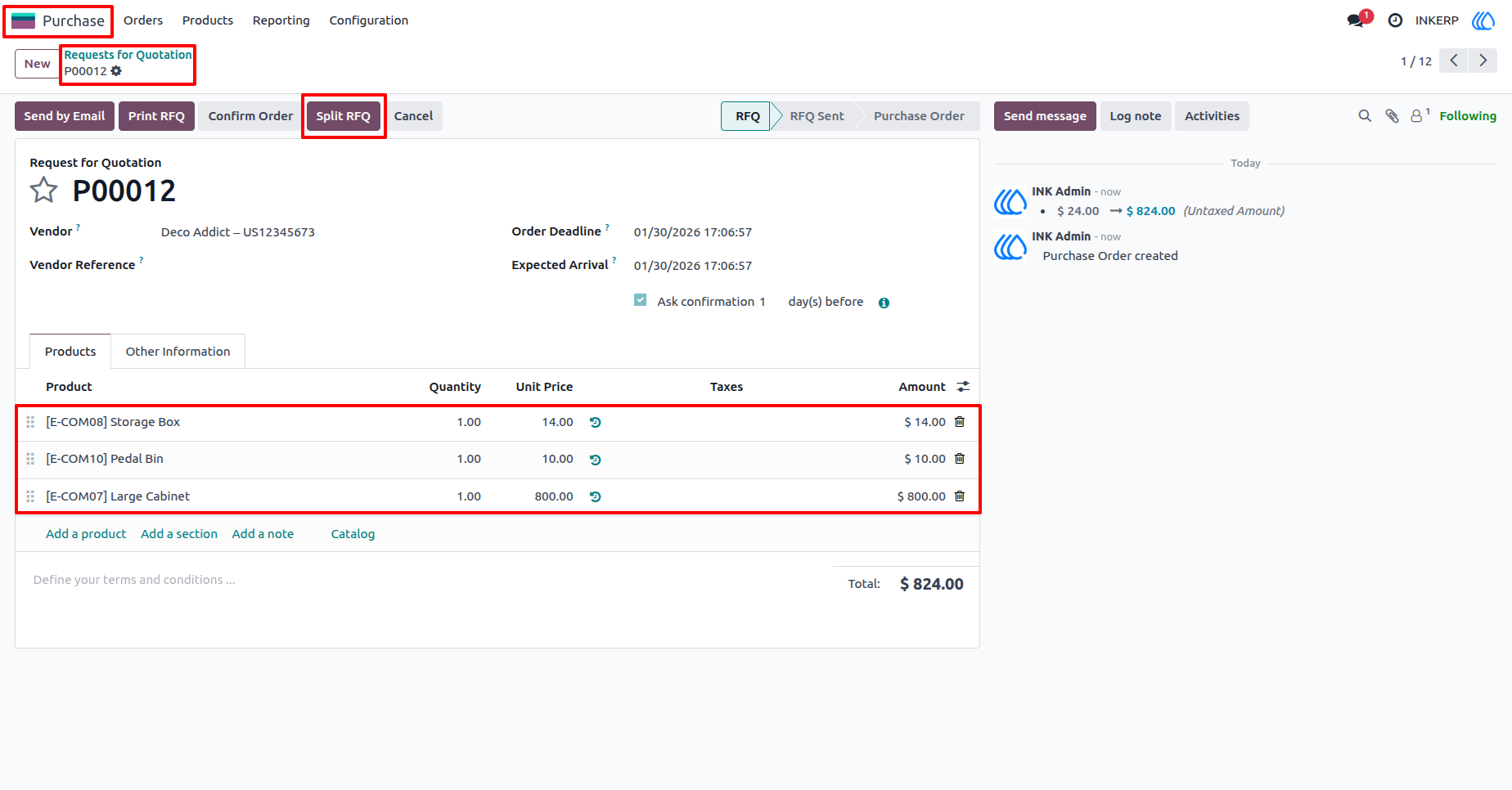Mark P00012 as favorite with star icon
Image resolution: width=1512 pixels, height=790 pixels.
pos(43,191)
